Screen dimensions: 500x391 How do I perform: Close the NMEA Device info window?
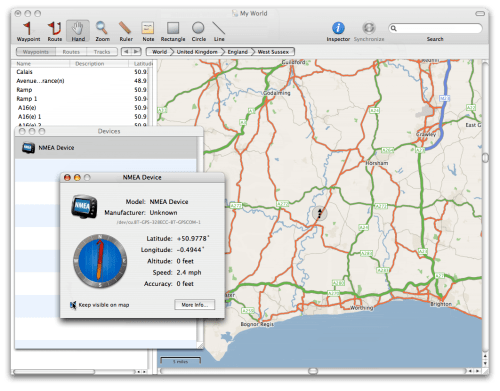[x=67, y=178]
